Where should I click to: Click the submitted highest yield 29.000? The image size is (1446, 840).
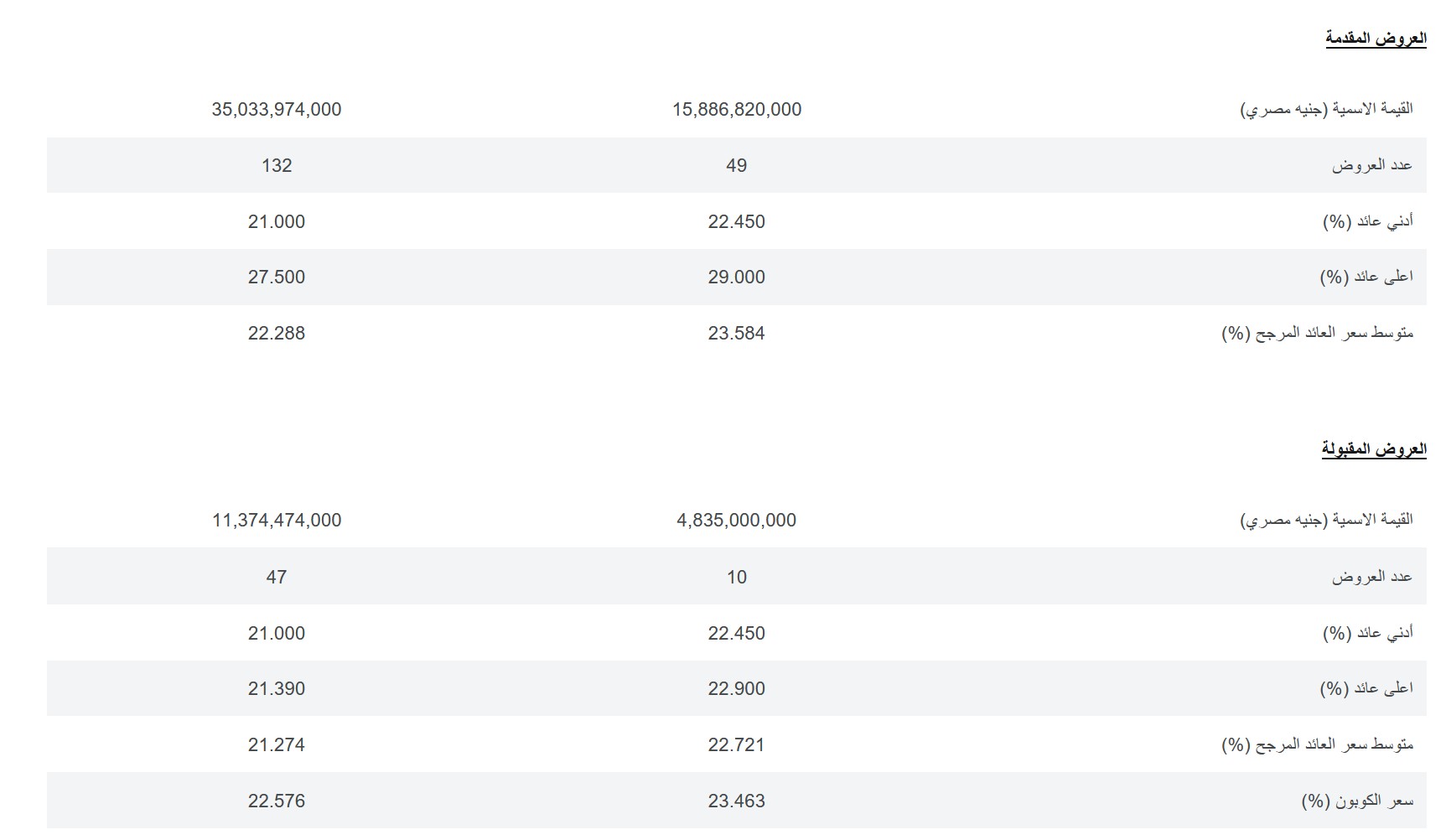coord(736,277)
